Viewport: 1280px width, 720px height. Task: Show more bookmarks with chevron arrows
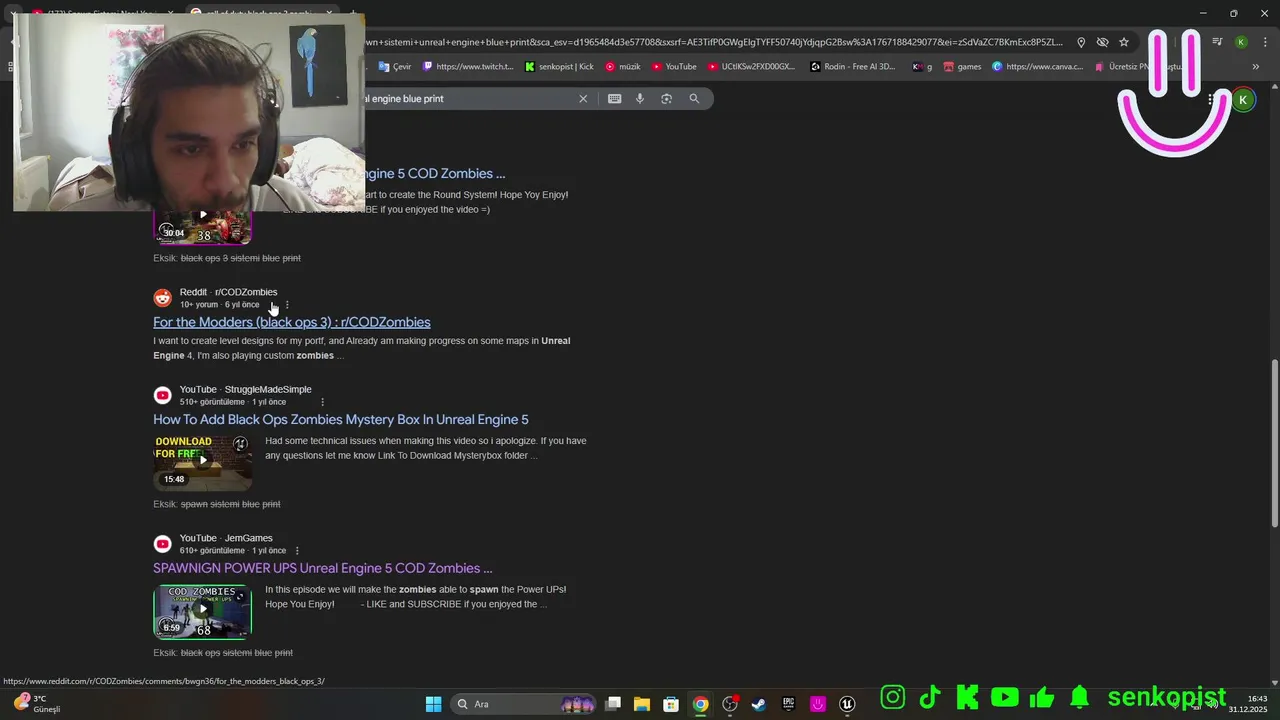click(x=1256, y=67)
